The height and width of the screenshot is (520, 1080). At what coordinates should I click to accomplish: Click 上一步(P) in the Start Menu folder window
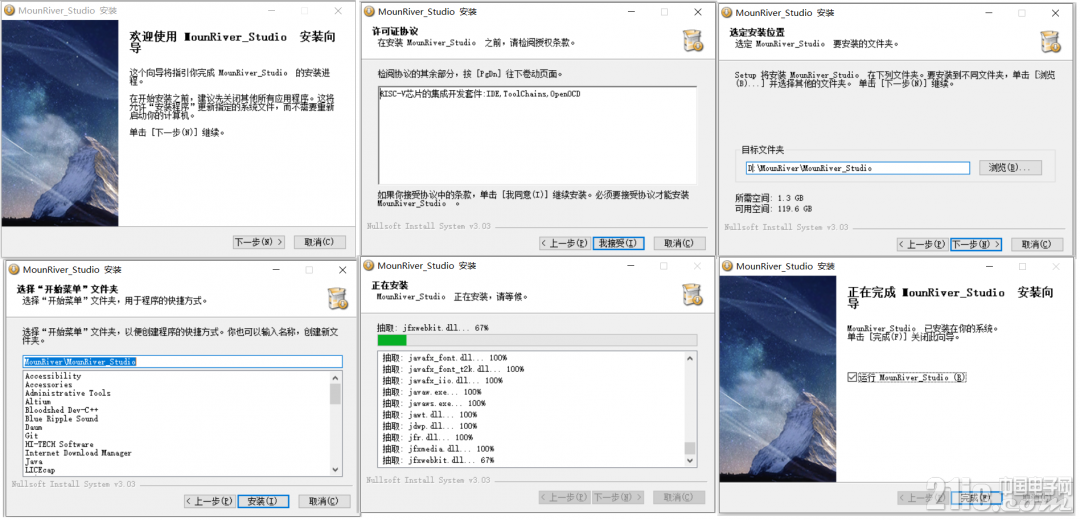tap(209, 501)
